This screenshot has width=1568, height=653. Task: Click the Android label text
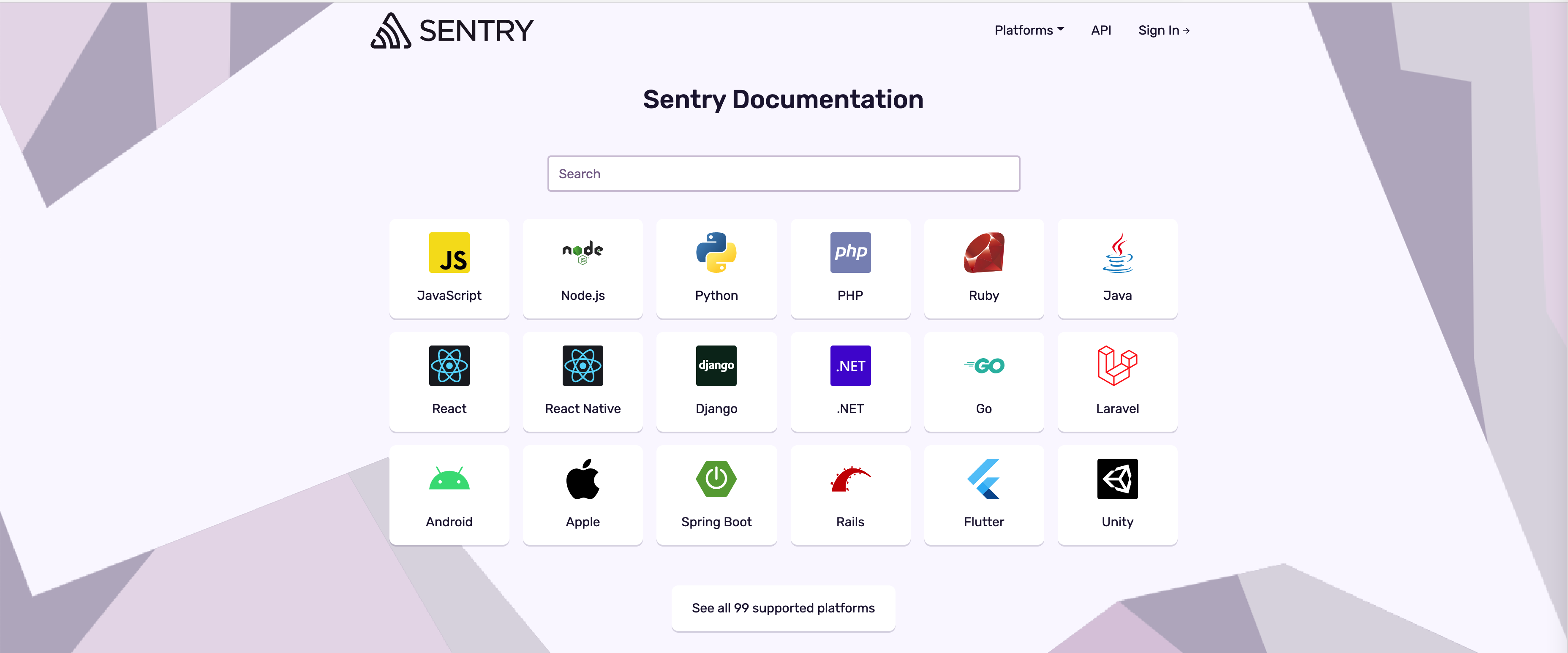[x=449, y=522]
